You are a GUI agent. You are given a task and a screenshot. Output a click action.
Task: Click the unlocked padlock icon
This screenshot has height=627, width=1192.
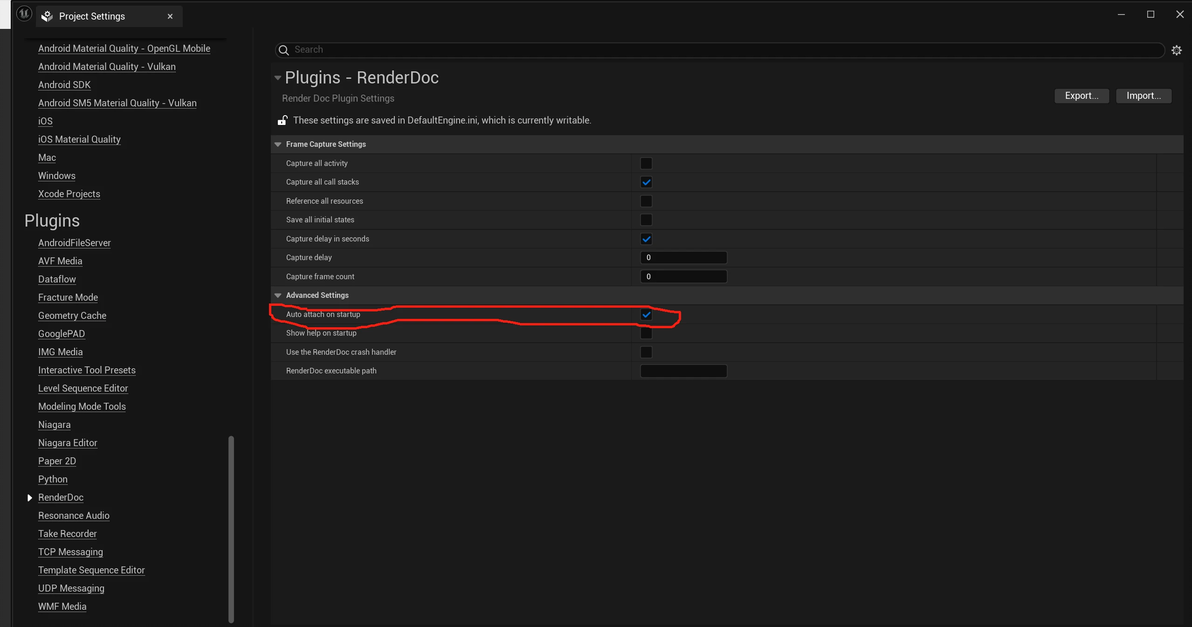pyautogui.click(x=283, y=121)
